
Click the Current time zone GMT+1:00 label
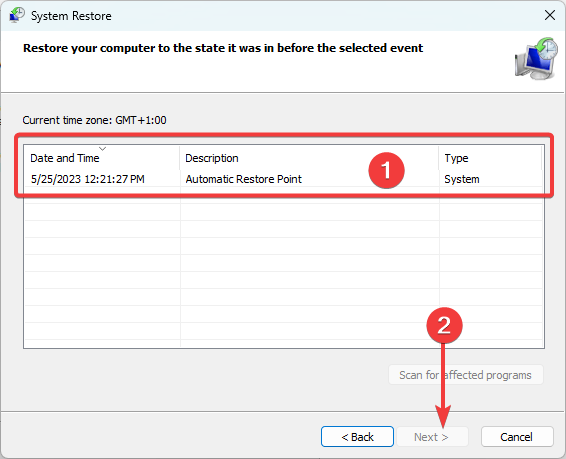[95, 120]
